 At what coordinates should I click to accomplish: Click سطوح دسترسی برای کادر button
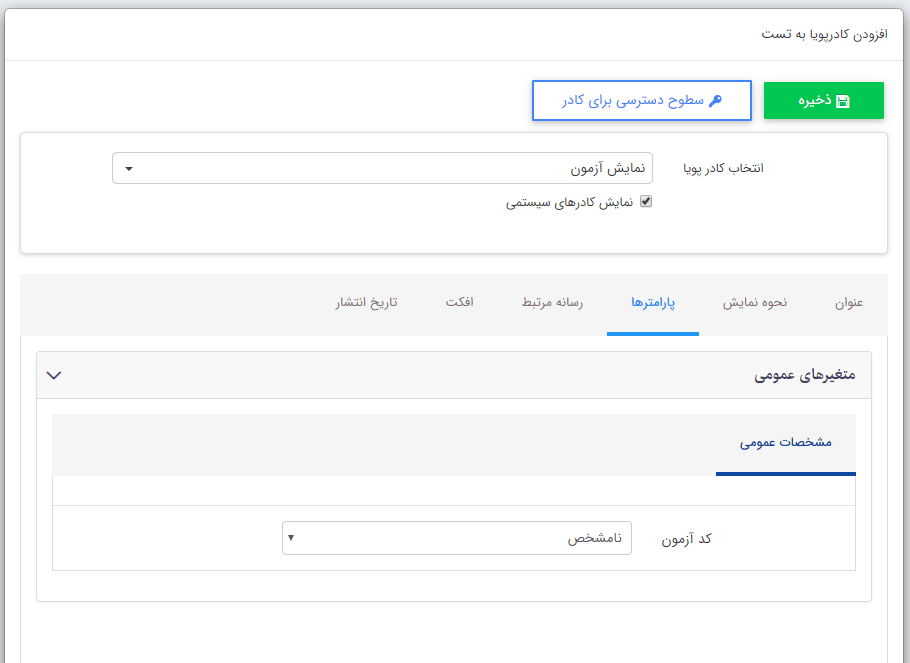641,100
